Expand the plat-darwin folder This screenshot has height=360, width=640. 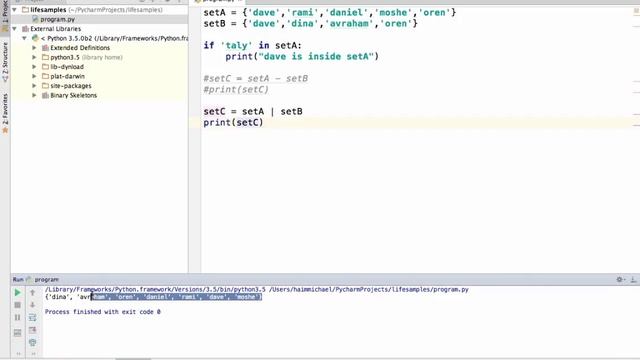point(34,76)
